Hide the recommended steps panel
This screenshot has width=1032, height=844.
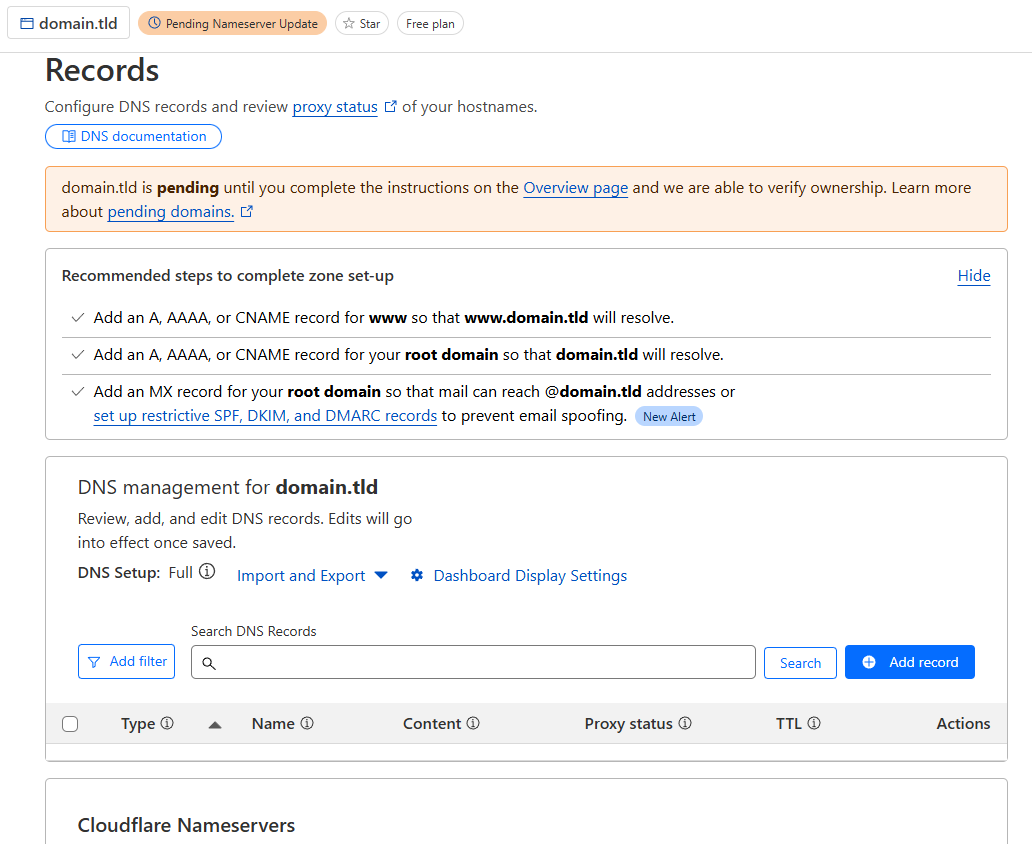[974, 276]
